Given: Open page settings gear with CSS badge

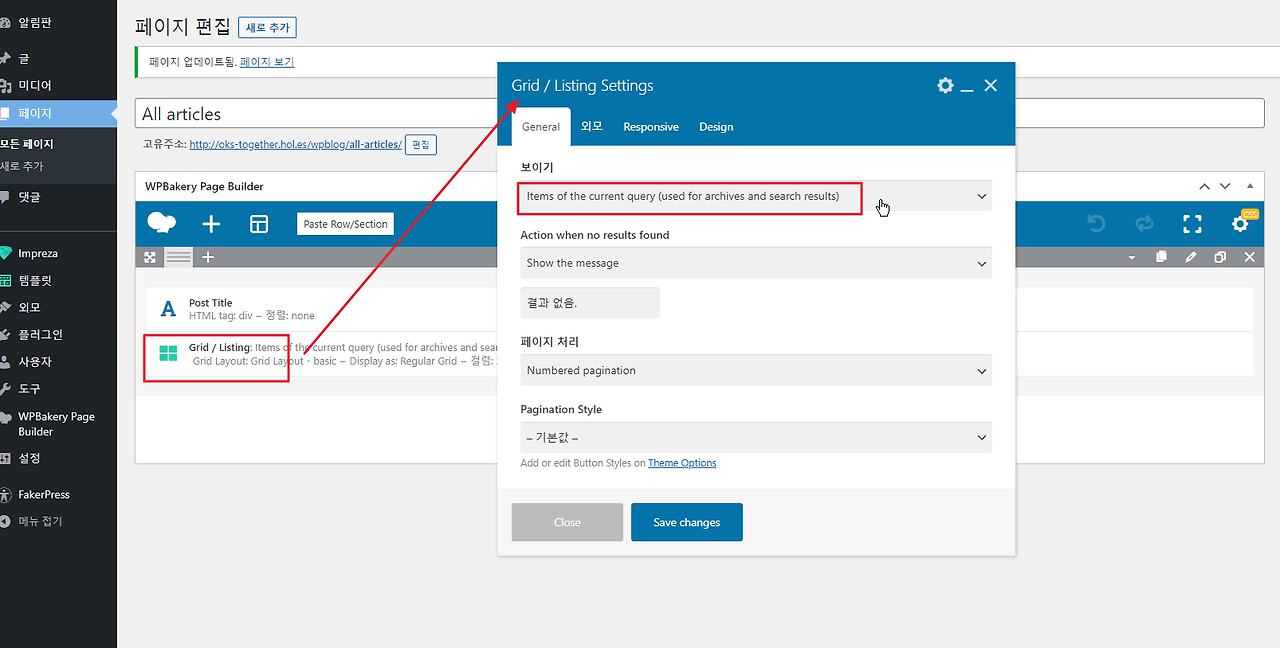Looking at the screenshot, I should click(1241, 223).
